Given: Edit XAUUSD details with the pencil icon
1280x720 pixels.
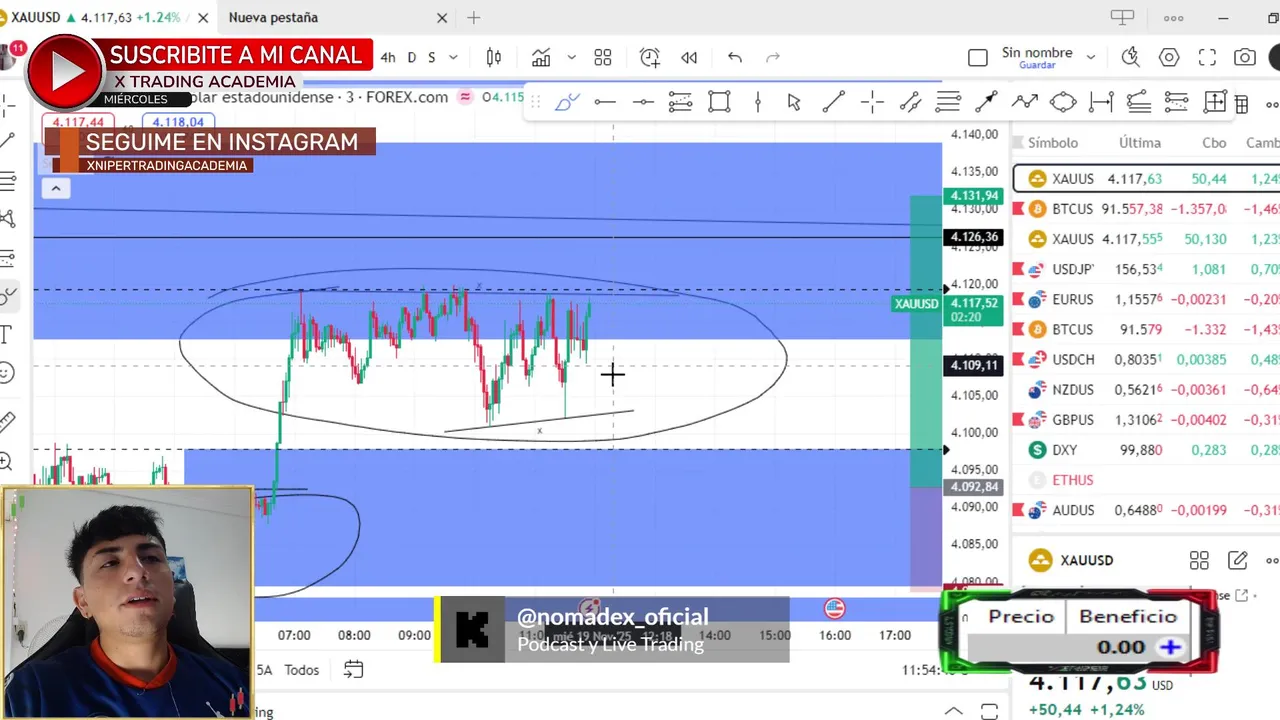Looking at the screenshot, I should [1237, 560].
